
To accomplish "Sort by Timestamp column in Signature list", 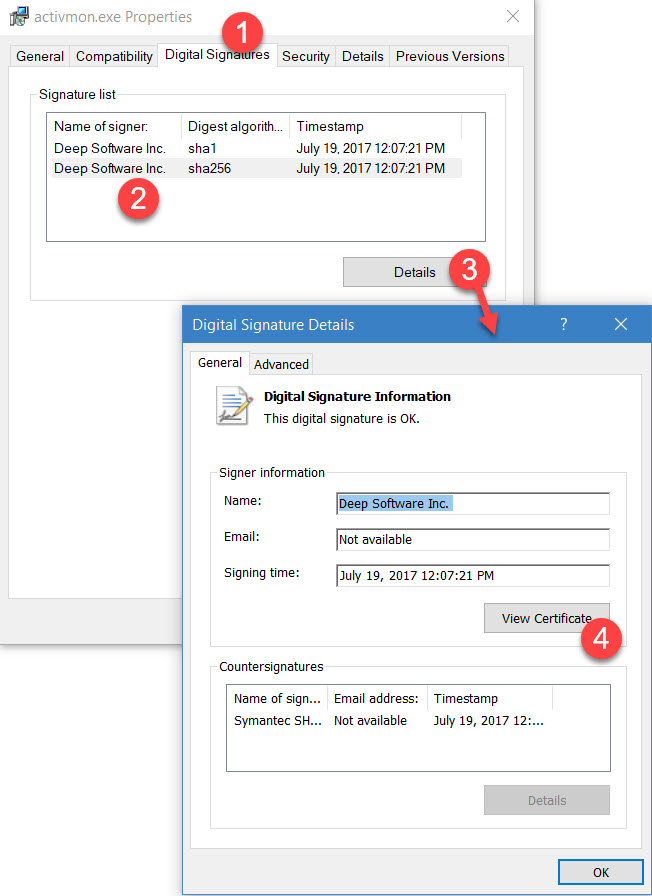I will (x=375, y=126).
